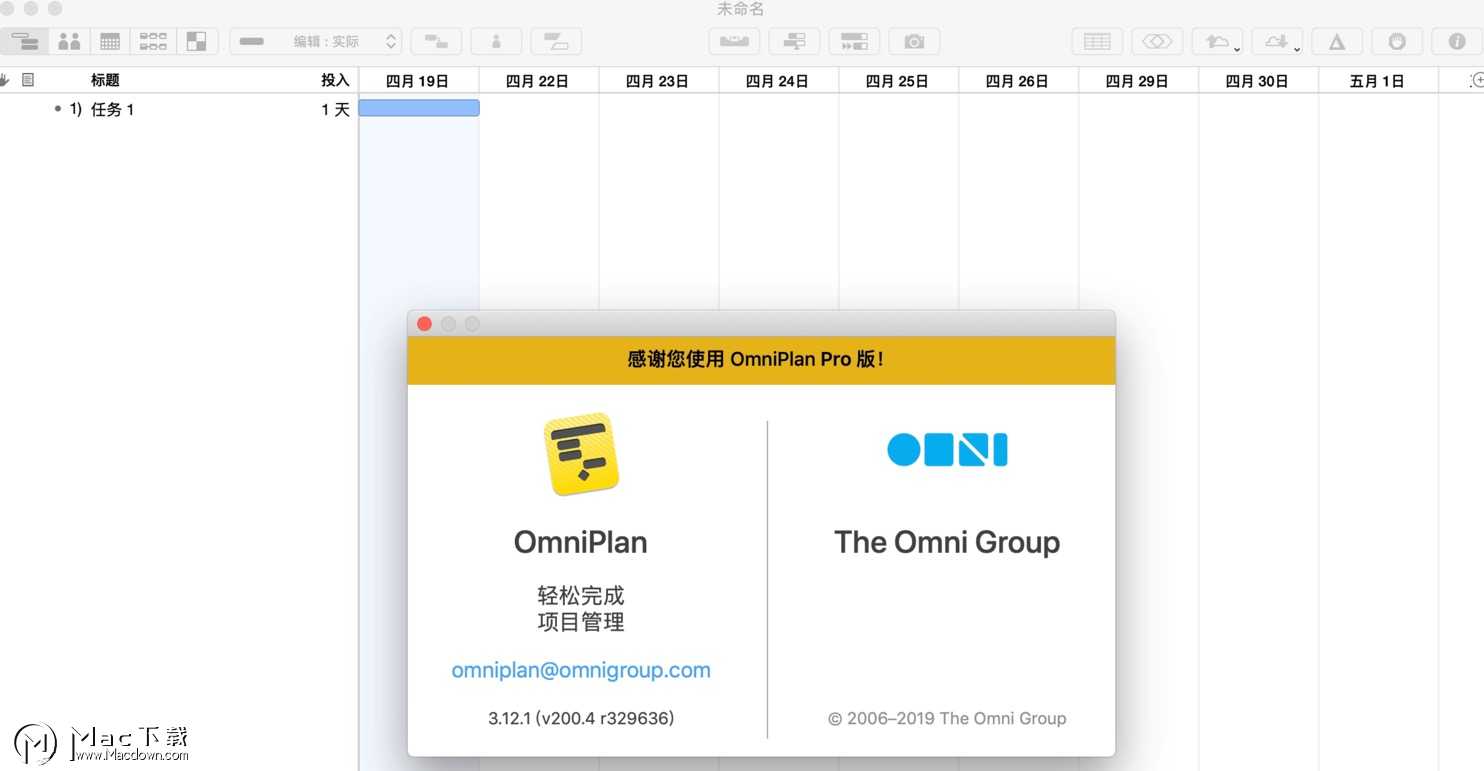The height and width of the screenshot is (771, 1484).
Task: Click the camera set baseline button
Action: pos(914,41)
